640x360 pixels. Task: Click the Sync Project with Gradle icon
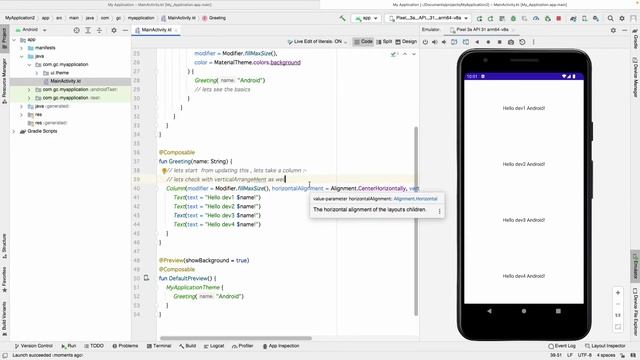pyautogui.click(x=573, y=18)
